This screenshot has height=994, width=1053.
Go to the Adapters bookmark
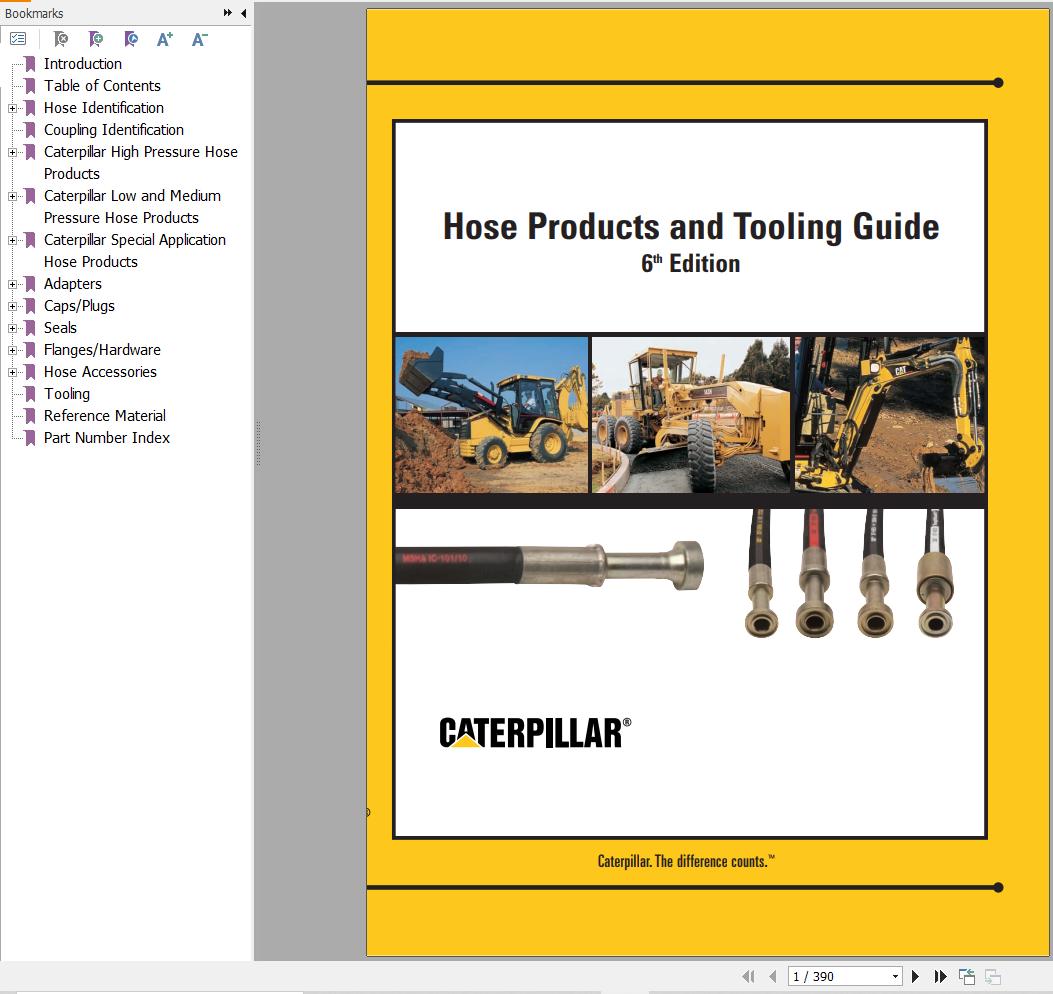click(73, 284)
